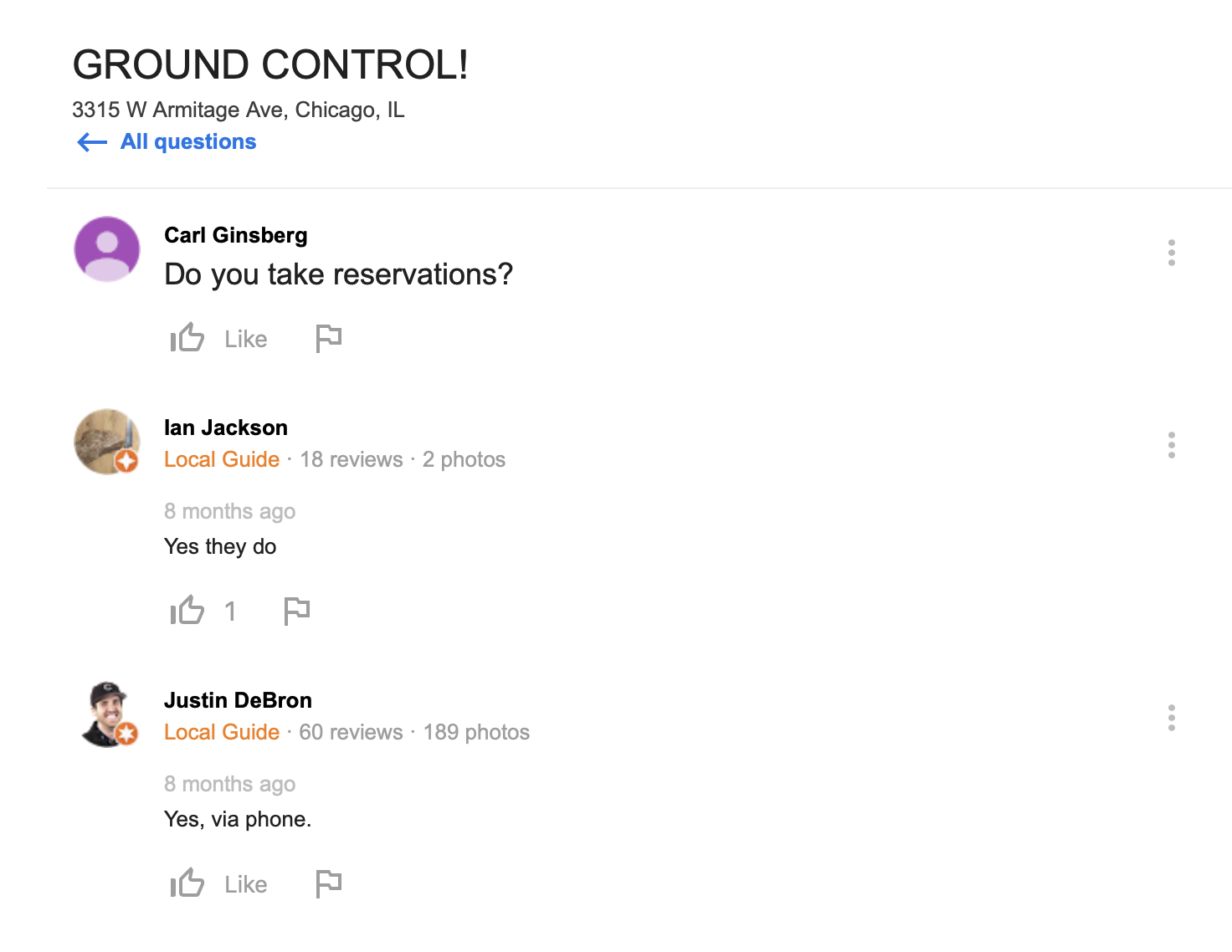The height and width of the screenshot is (952, 1232).
Task: Click Local Guide label under Ian Jackson
Action: click(x=222, y=459)
